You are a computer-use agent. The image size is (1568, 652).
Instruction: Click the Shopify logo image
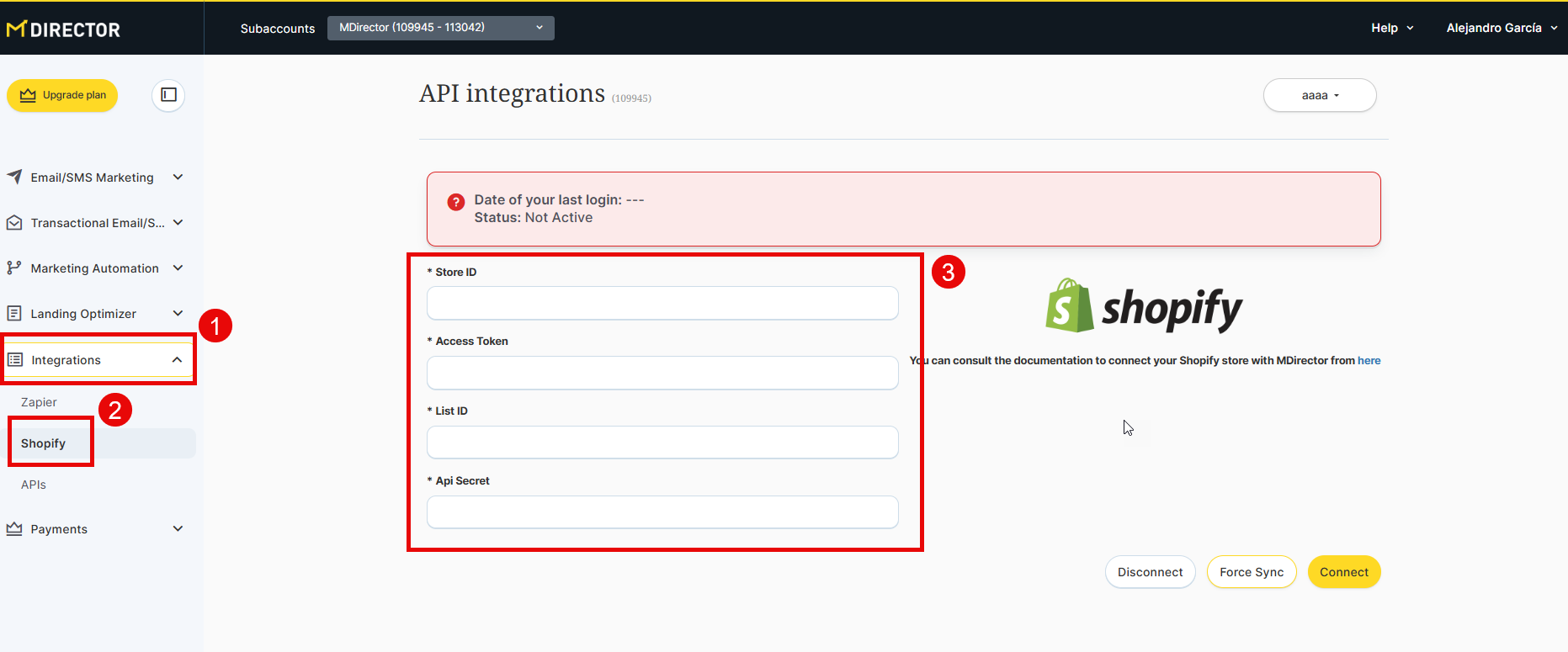pyautogui.click(x=1144, y=307)
